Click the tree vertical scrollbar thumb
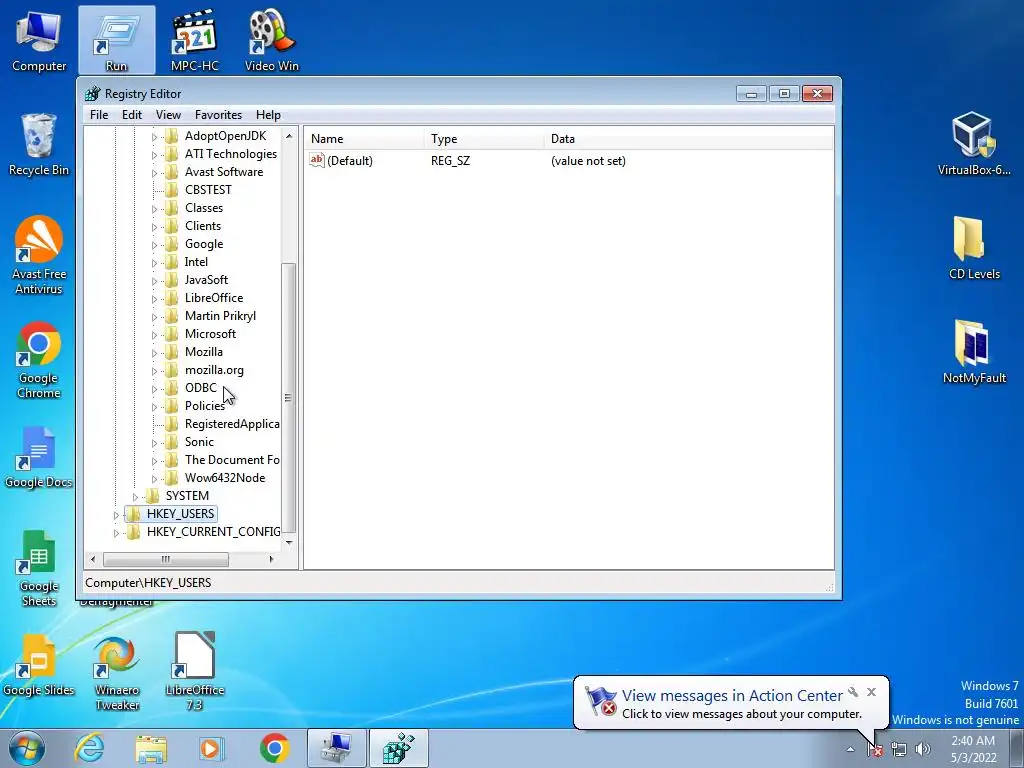Screen dimensions: 1024x768 [288, 398]
